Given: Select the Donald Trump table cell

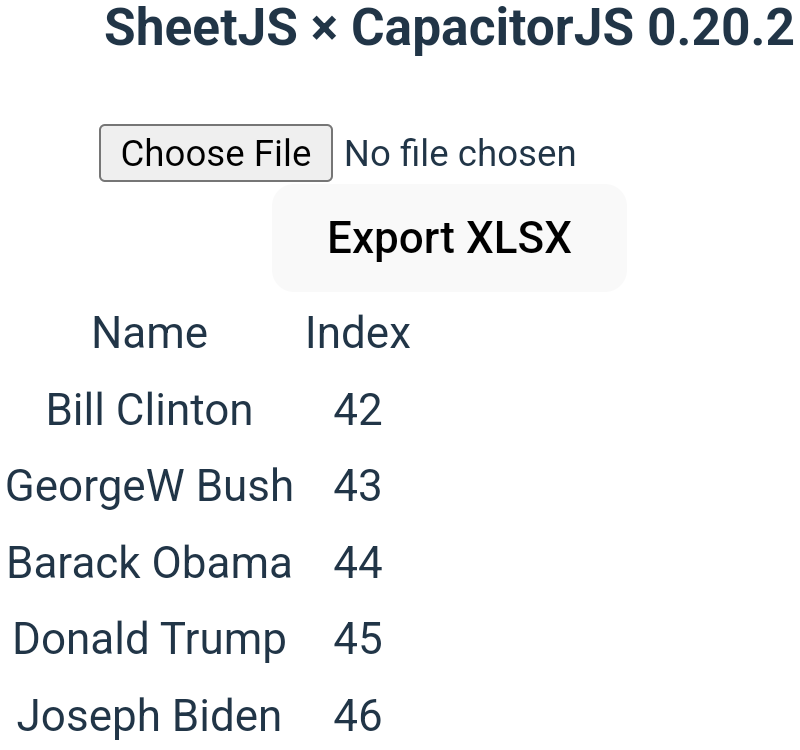Looking at the screenshot, I should pos(150,639).
